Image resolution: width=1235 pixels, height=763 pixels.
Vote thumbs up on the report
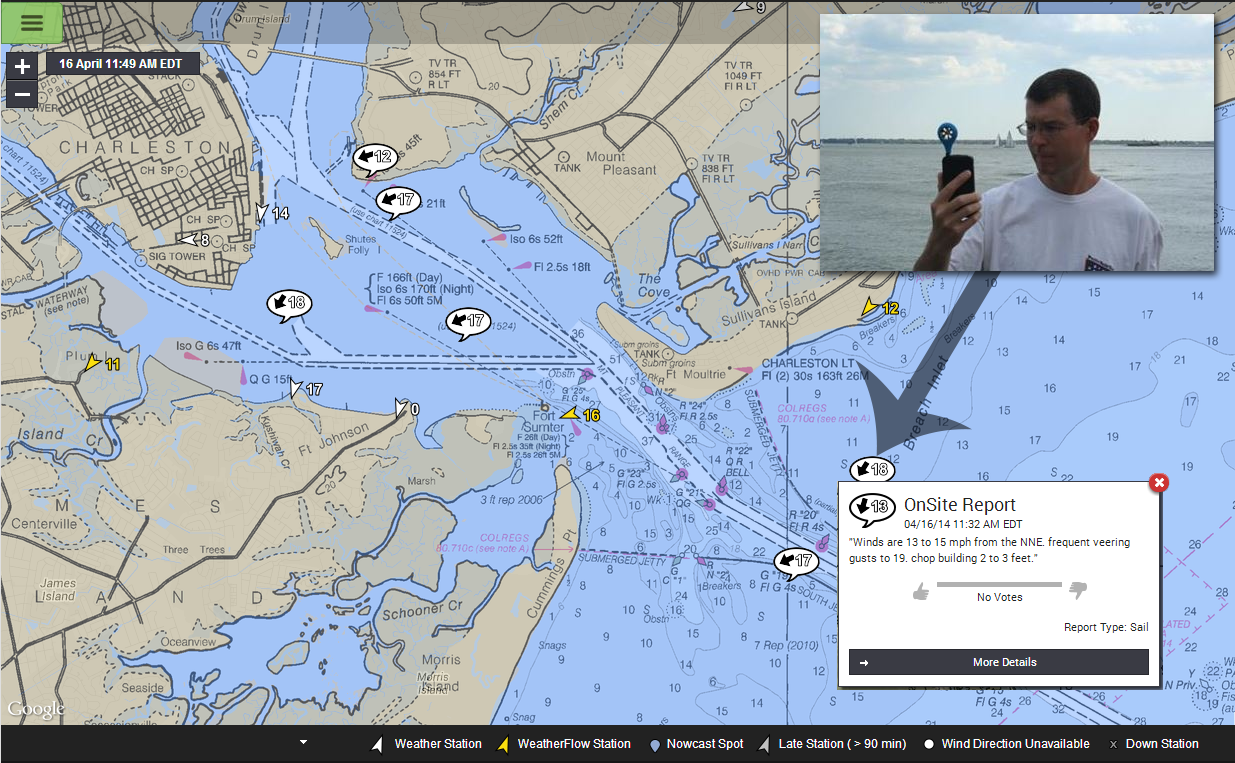922,592
